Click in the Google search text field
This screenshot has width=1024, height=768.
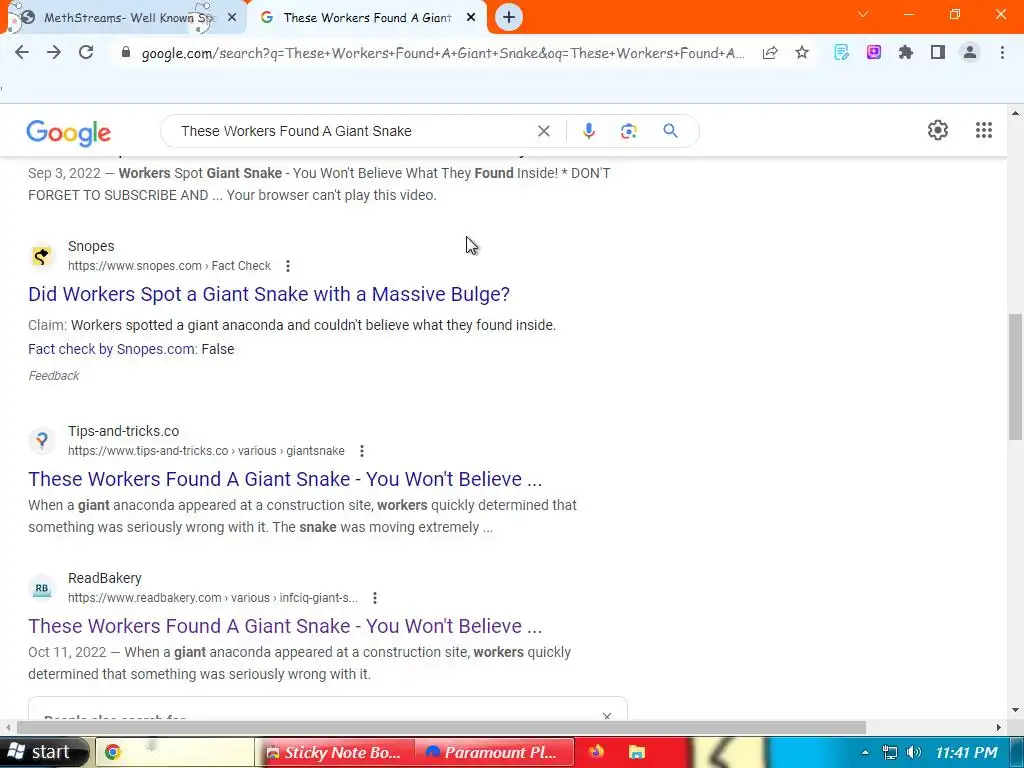pyautogui.click(x=353, y=131)
